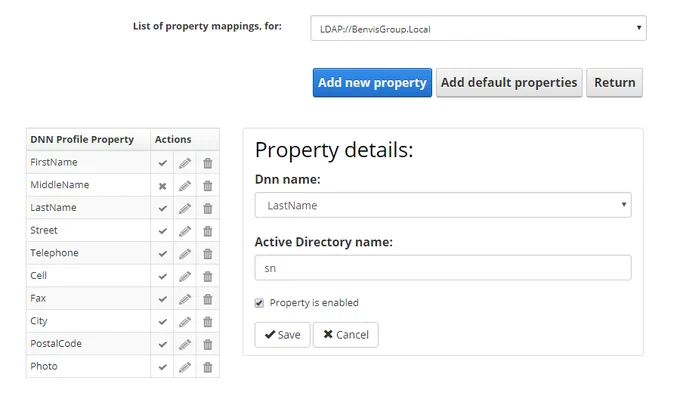This screenshot has width=680, height=393.
Task: Edit the FirstName property mapping
Action: pyautogui.click(x=185, y=163)
